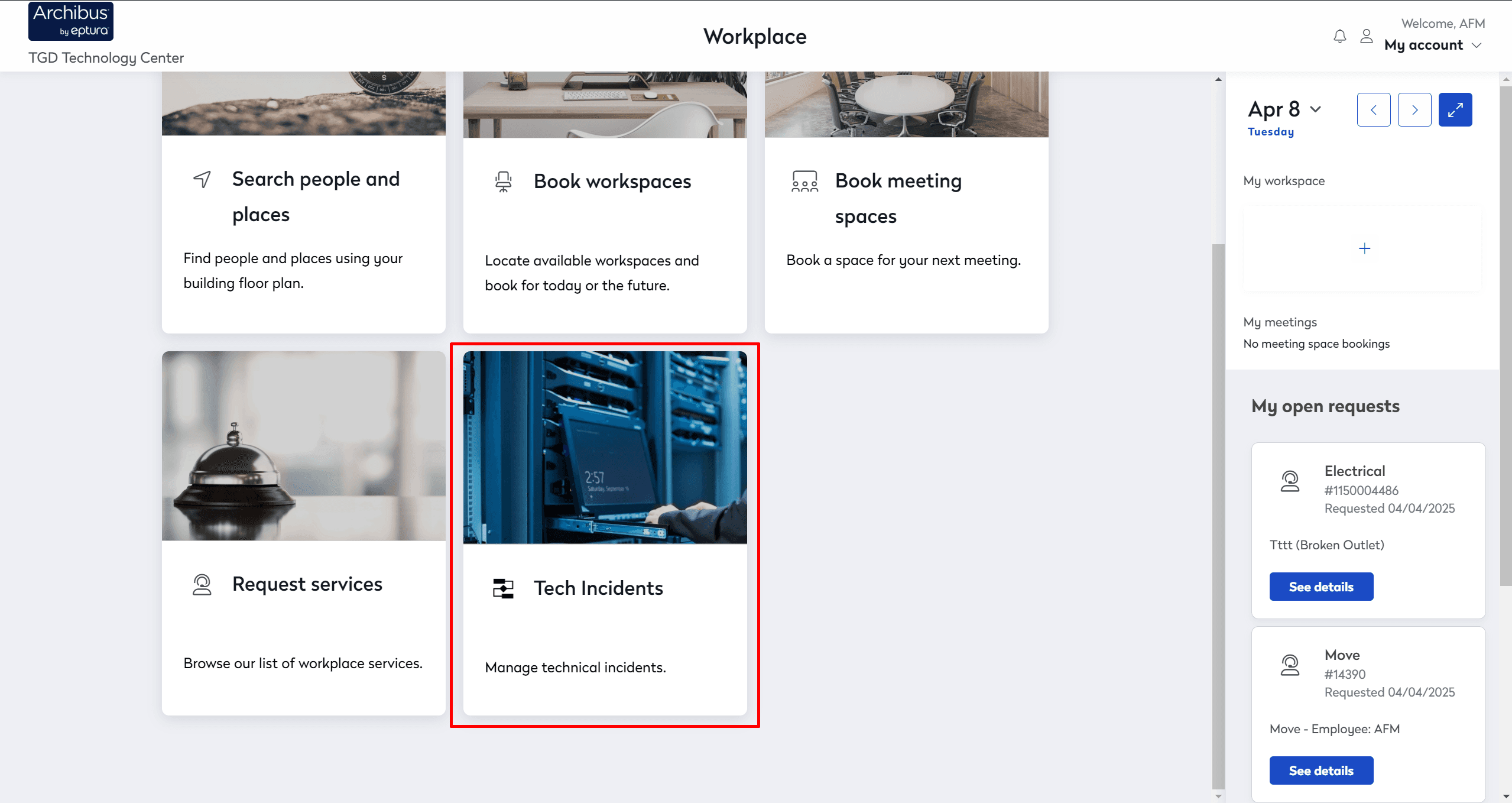The width and height of the screenshot is (1512, 803).
Task: Click the server rack photo thumbnail
Action: tap(605, 448)
